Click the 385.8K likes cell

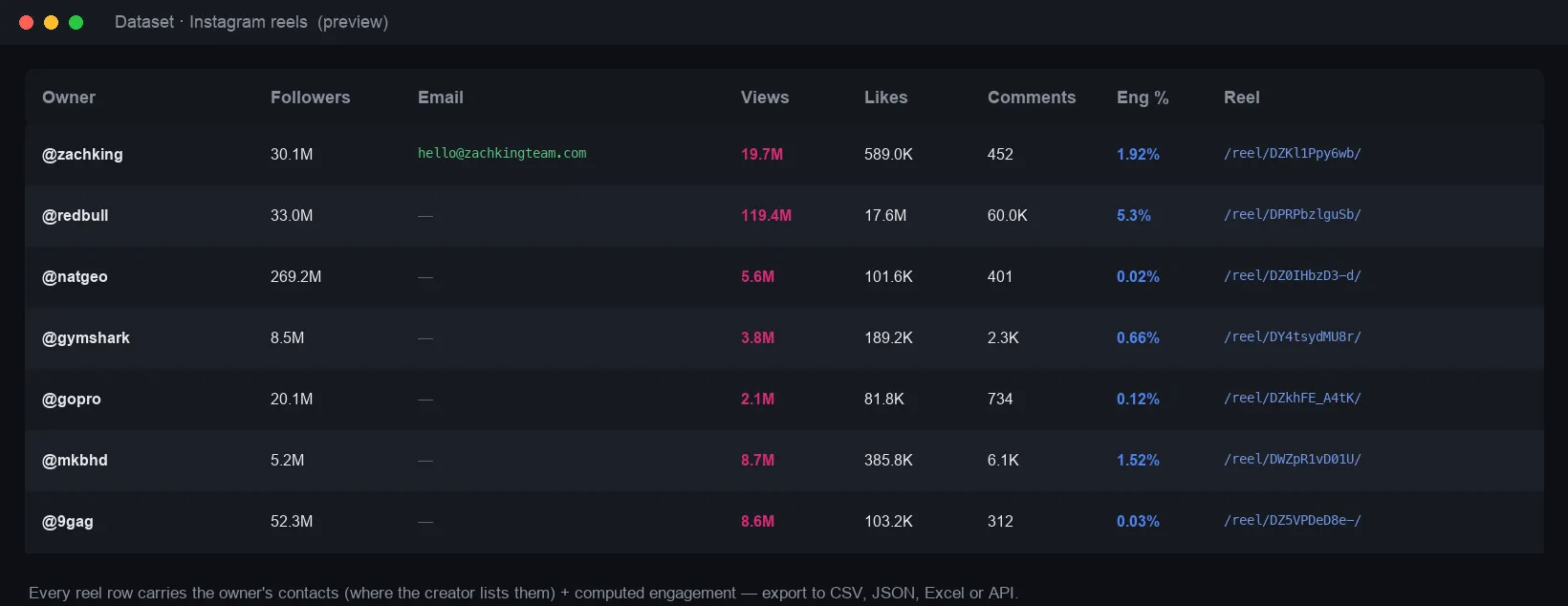click(888, 460)
